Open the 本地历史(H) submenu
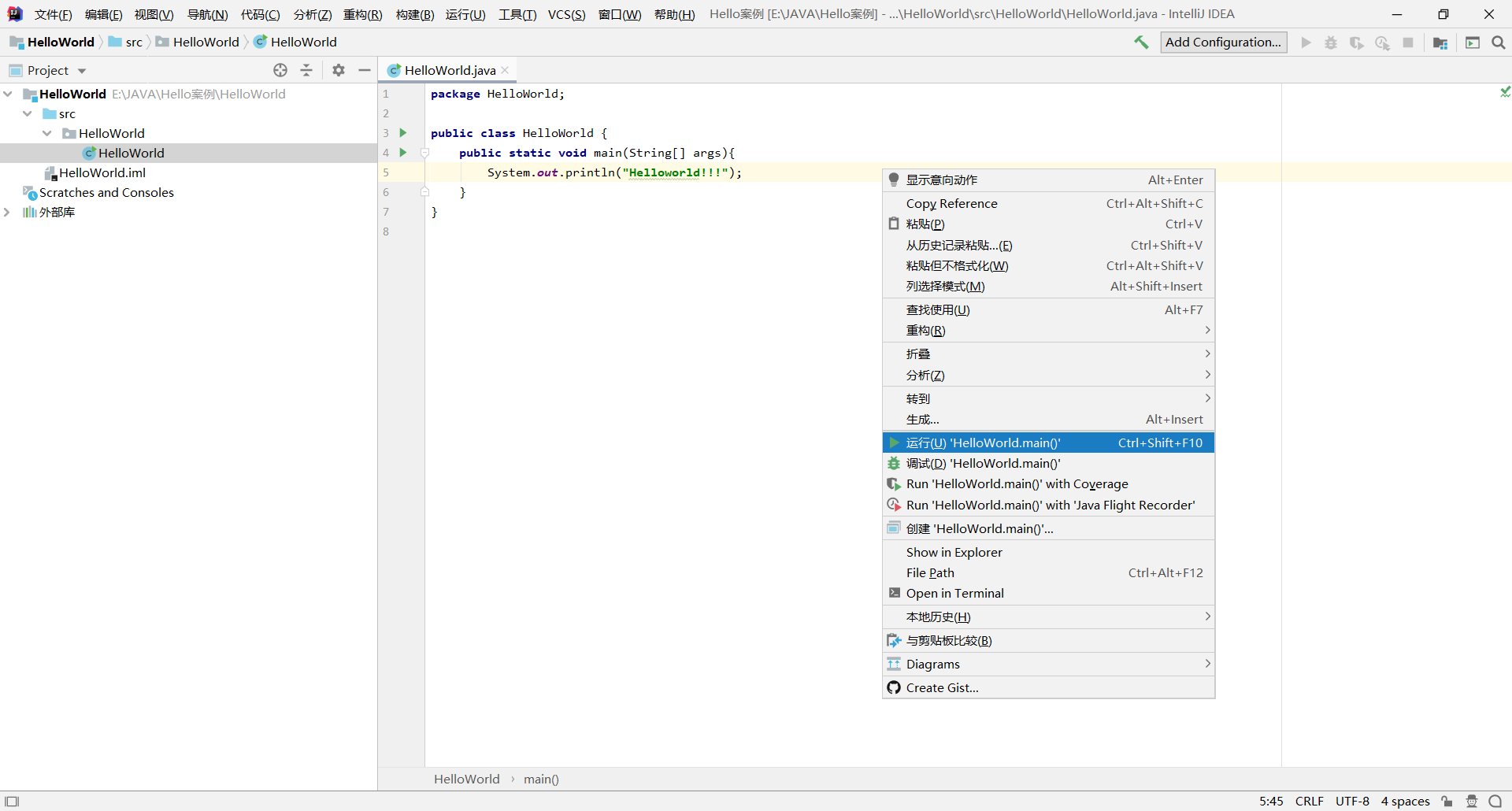Image resolution: width=1512 pixels, height=811 pixels. [1049, 617]
